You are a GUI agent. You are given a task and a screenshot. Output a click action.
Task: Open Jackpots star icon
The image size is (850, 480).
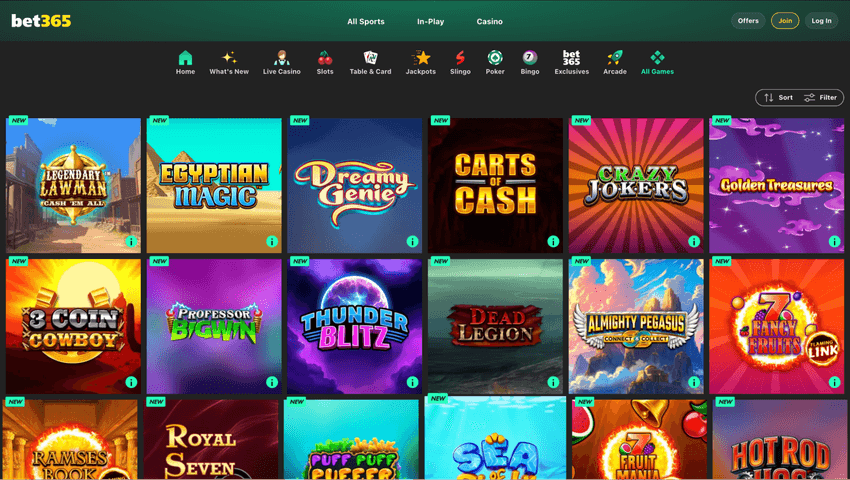pos(421,57)
